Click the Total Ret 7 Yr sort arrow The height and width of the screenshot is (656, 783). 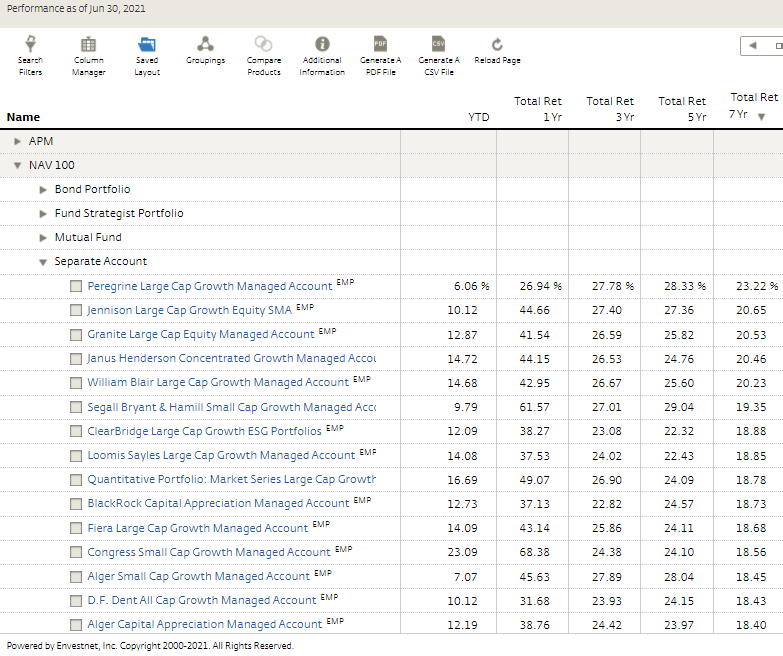(762, 117)
